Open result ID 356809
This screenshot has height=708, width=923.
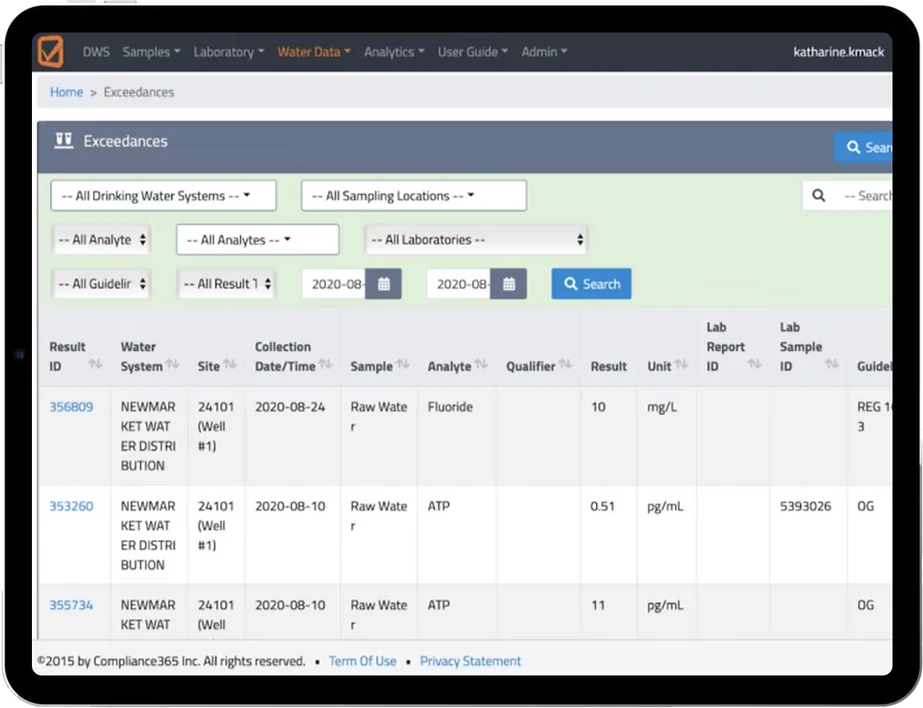coord(71,407)
